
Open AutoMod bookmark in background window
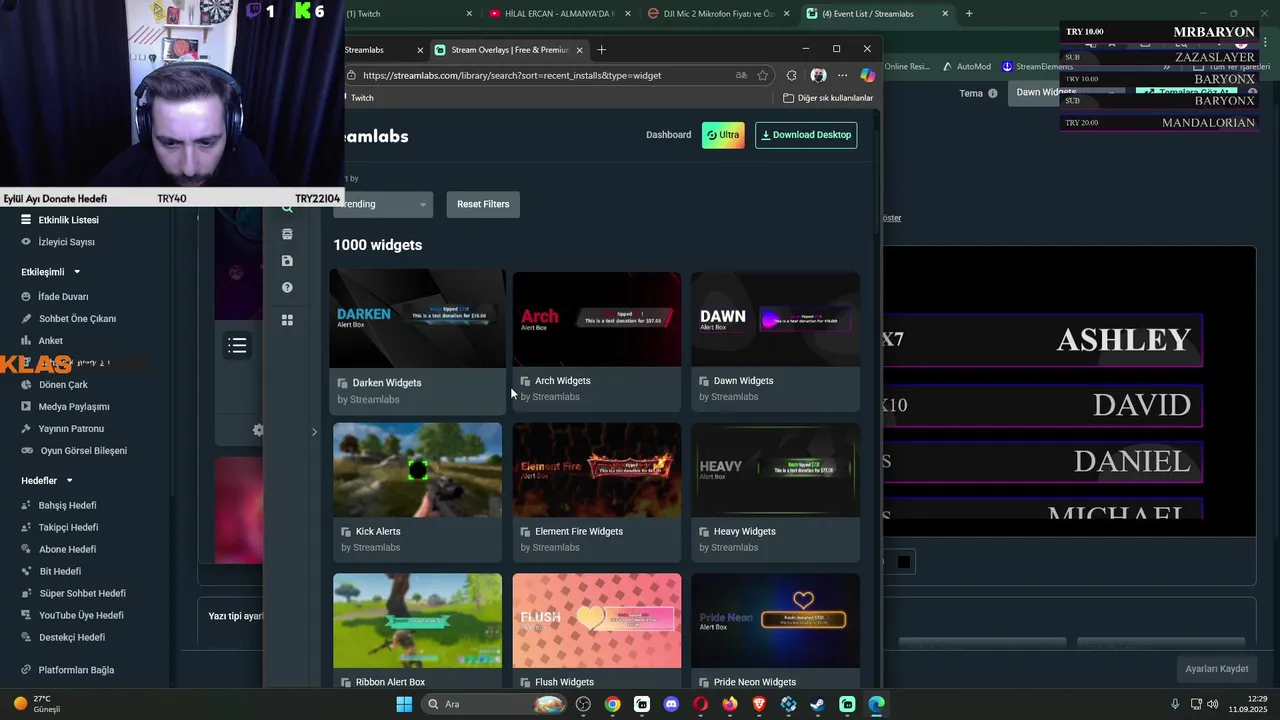pos(966,67)
